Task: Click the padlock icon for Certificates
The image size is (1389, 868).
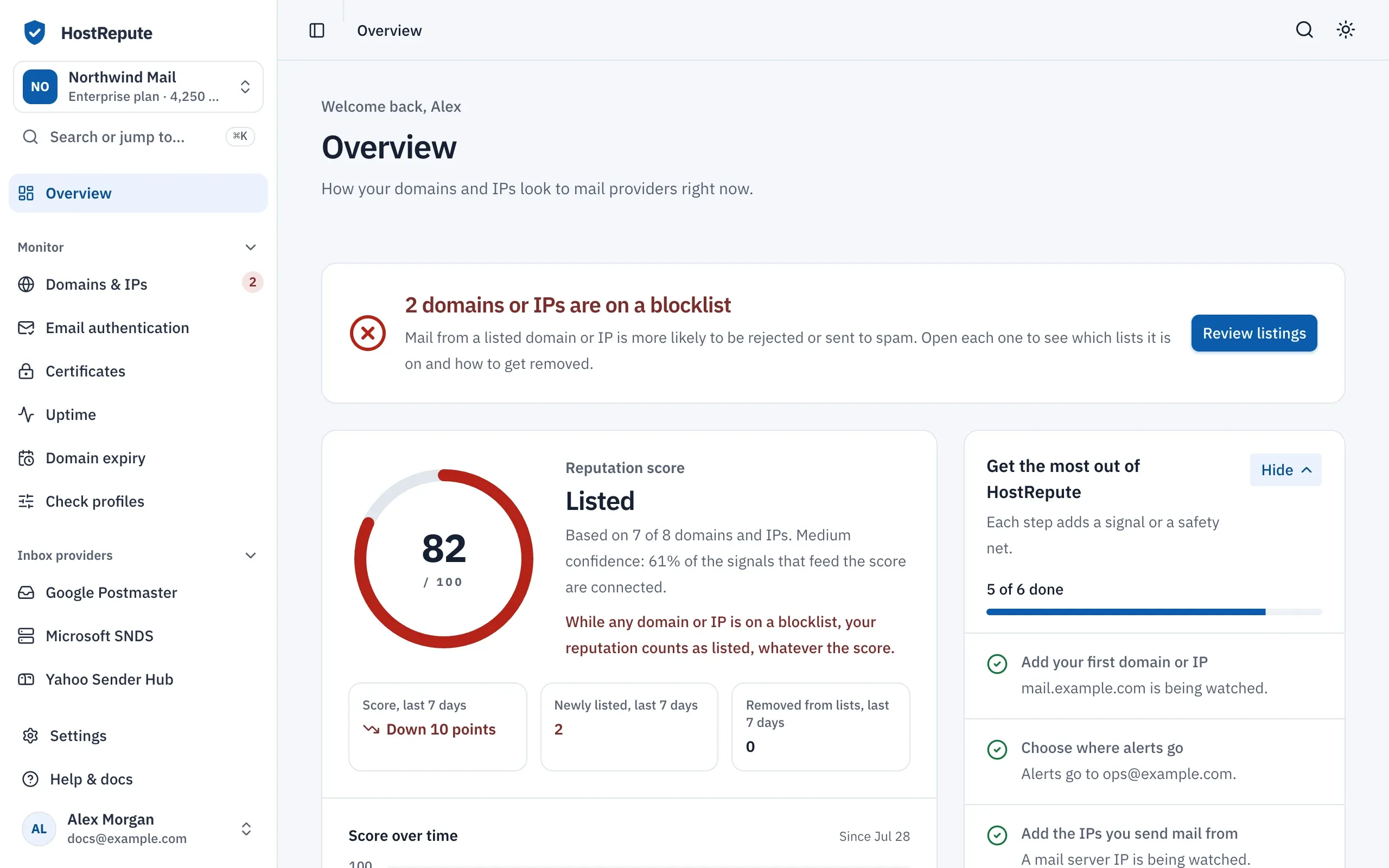Action: 26,372
